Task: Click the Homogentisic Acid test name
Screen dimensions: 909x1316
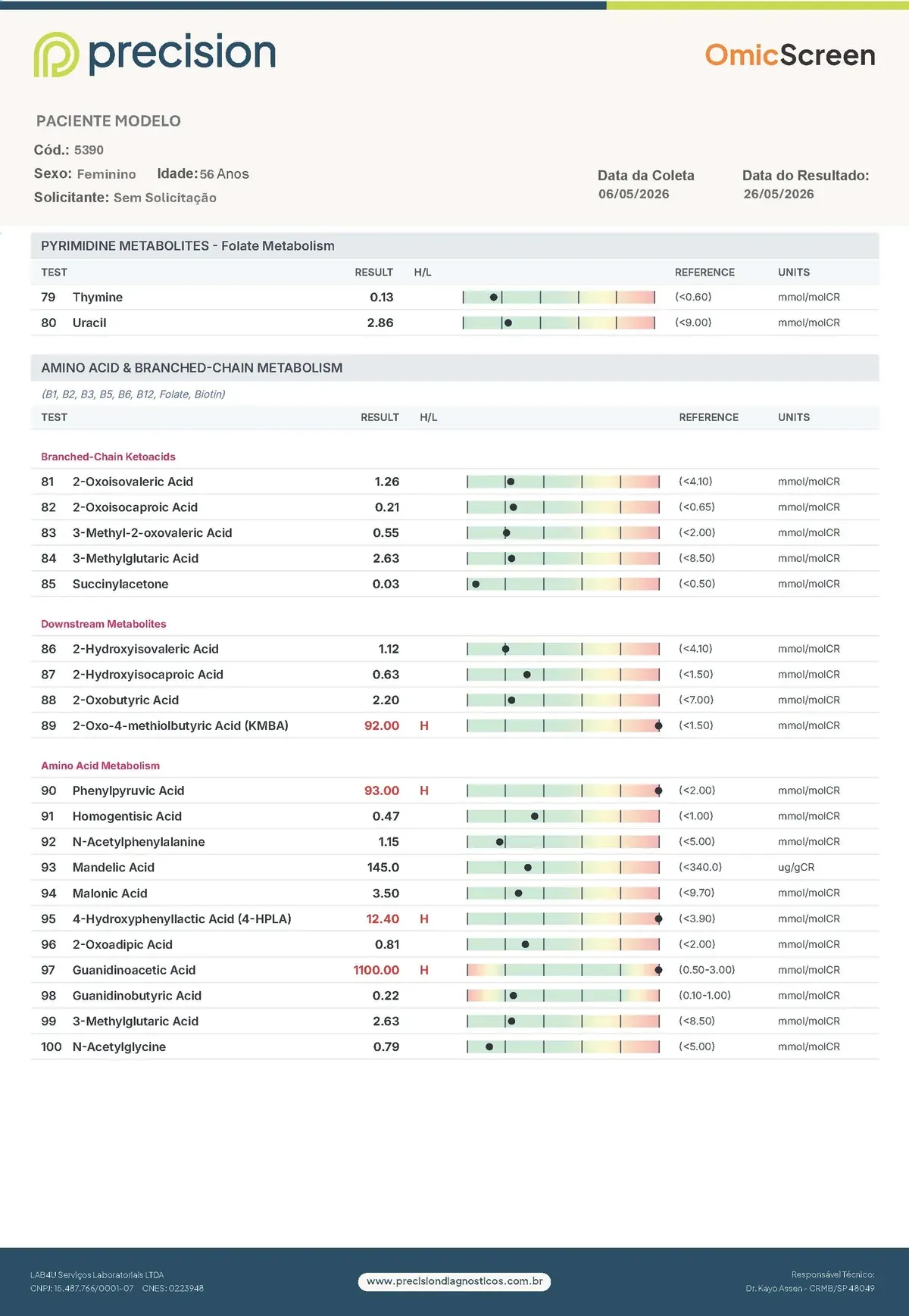Action: point(127,816)
